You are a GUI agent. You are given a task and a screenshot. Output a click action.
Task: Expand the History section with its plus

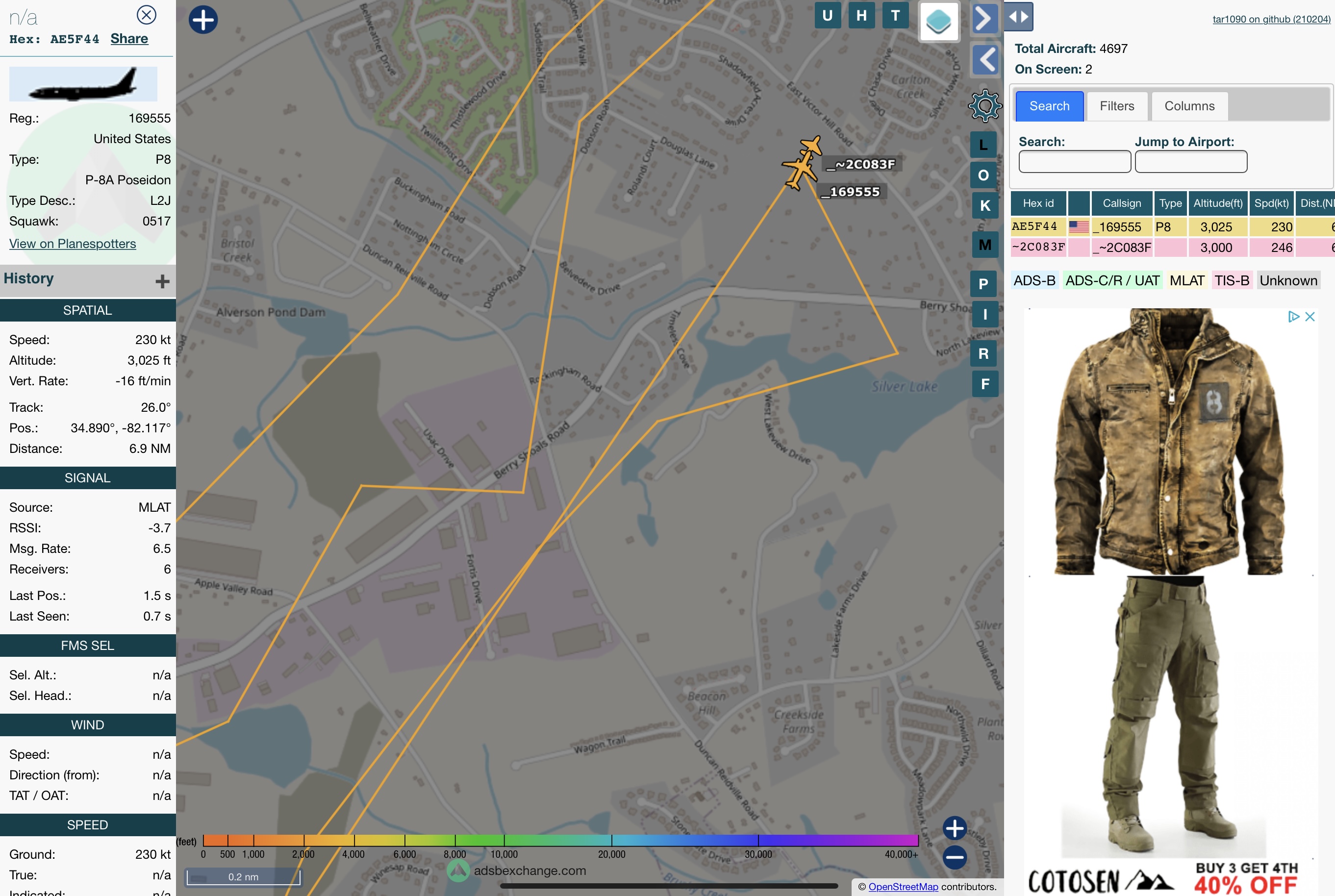[162, 281]
